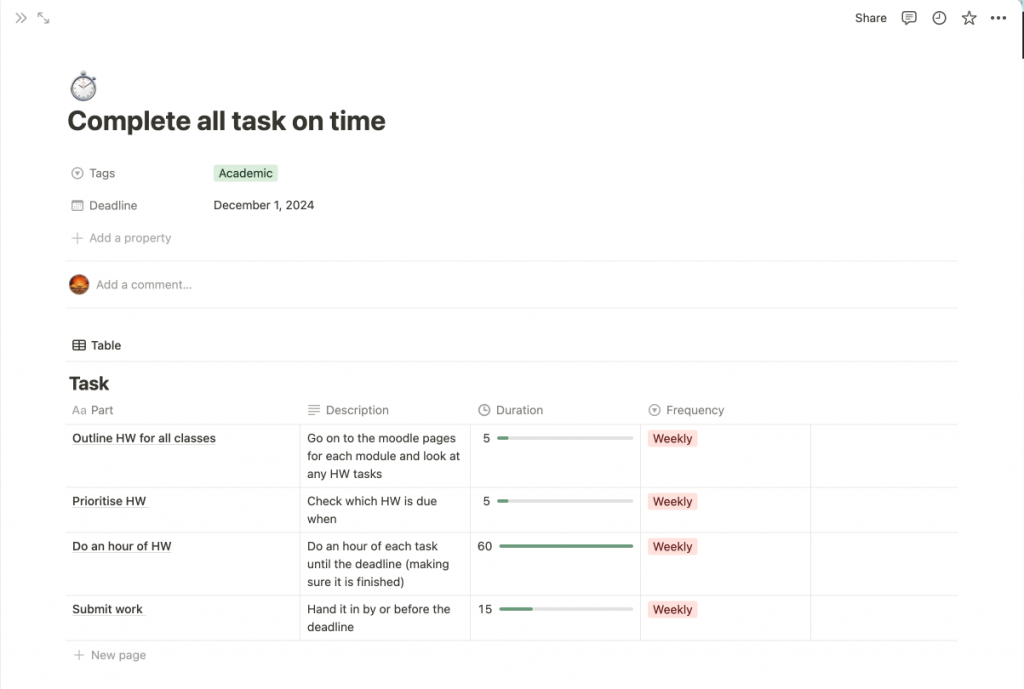The height and width of the screenshot is (689, 1024).
Task: Click the user avatar beside comment box
Action: click(79, 285)
